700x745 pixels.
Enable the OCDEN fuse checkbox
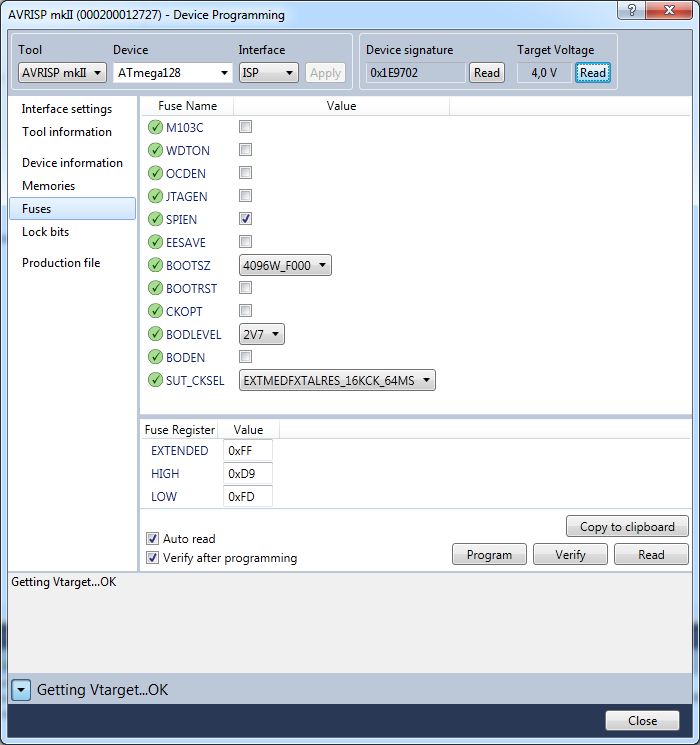coord(245,172)
